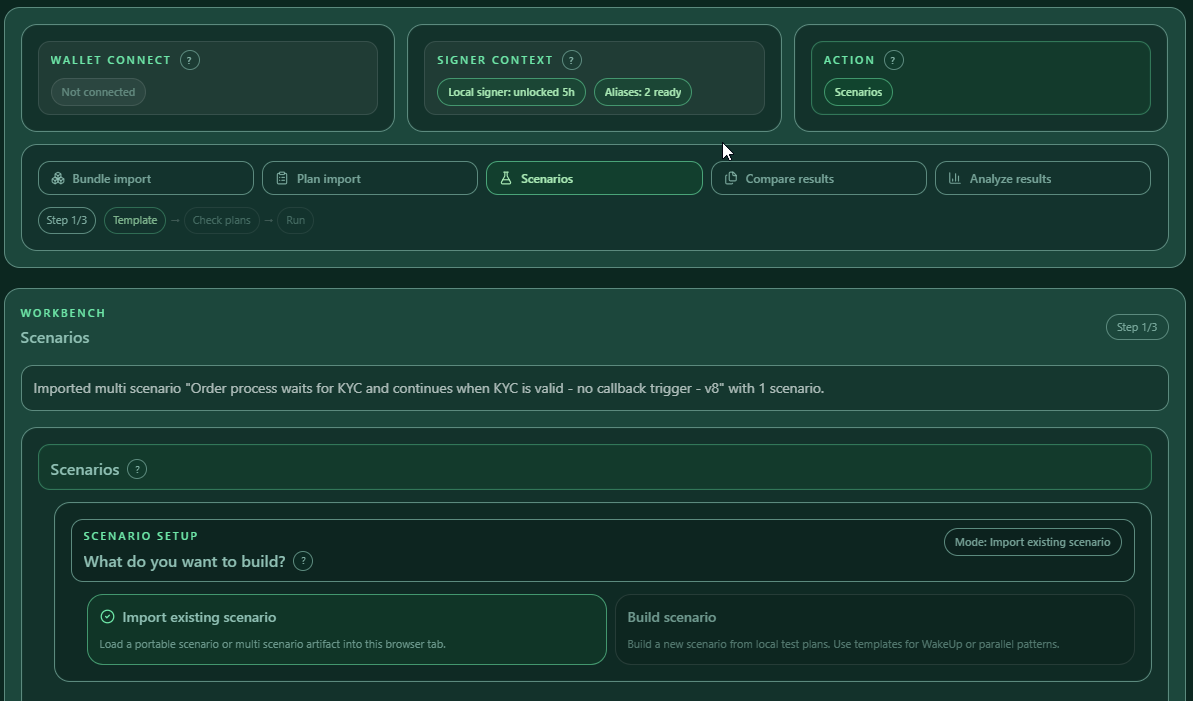This screenshot has height=701, width=1193.
Task: Click the checkmark icon on Import existing scenario
Action: [107, 617]
